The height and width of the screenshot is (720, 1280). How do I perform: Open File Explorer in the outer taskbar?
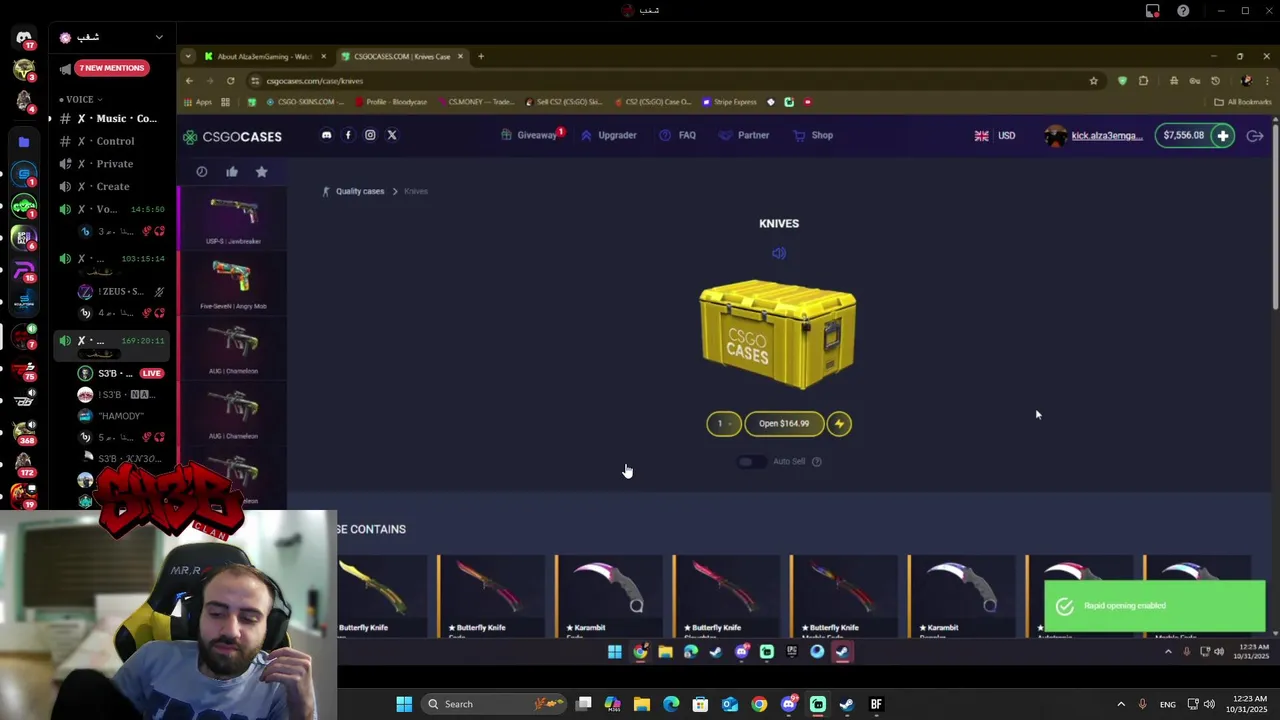[642, 704]
